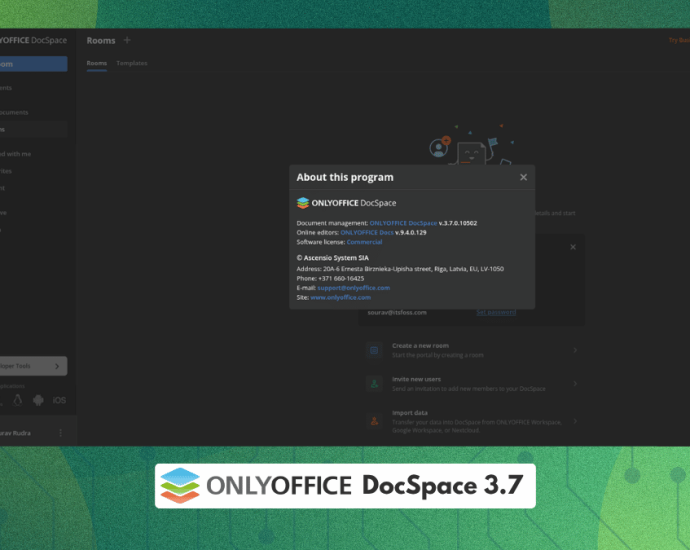The height and width of the screenshot is (550, 690).
Task: Click 'Invite new users' text
Action: [416, 379]
